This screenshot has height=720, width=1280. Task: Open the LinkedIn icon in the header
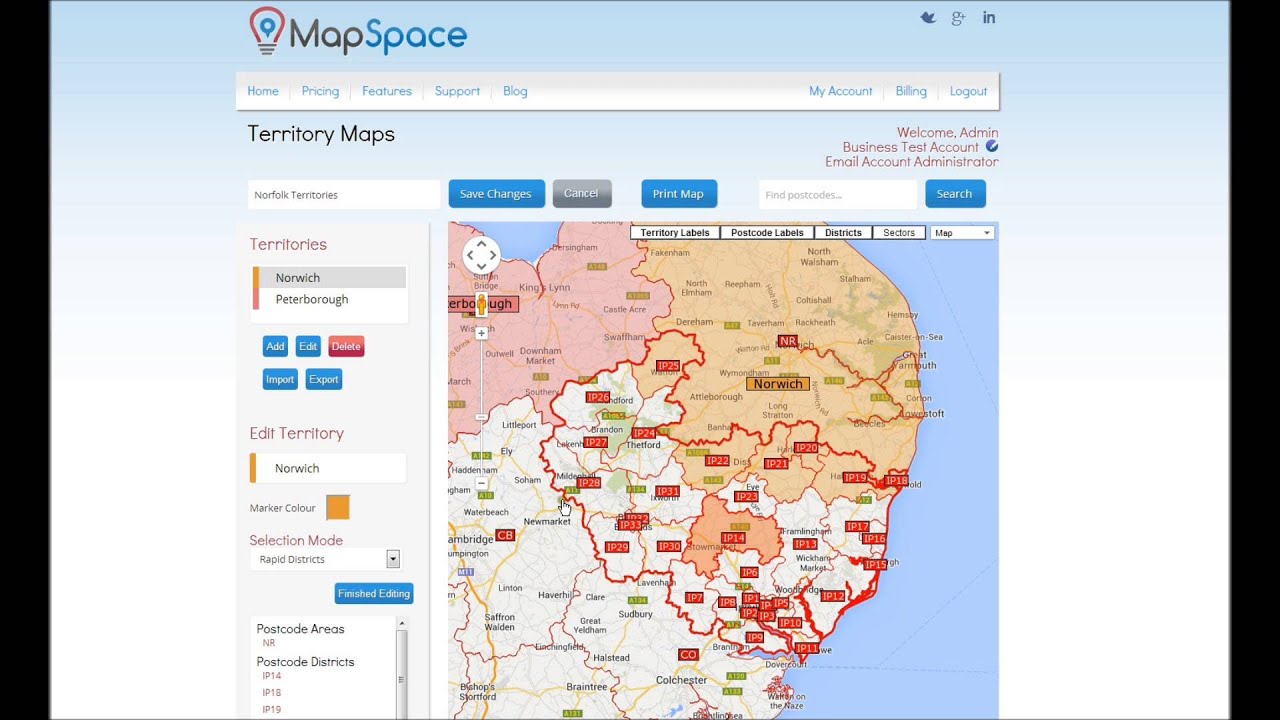[x=989, y=18]
